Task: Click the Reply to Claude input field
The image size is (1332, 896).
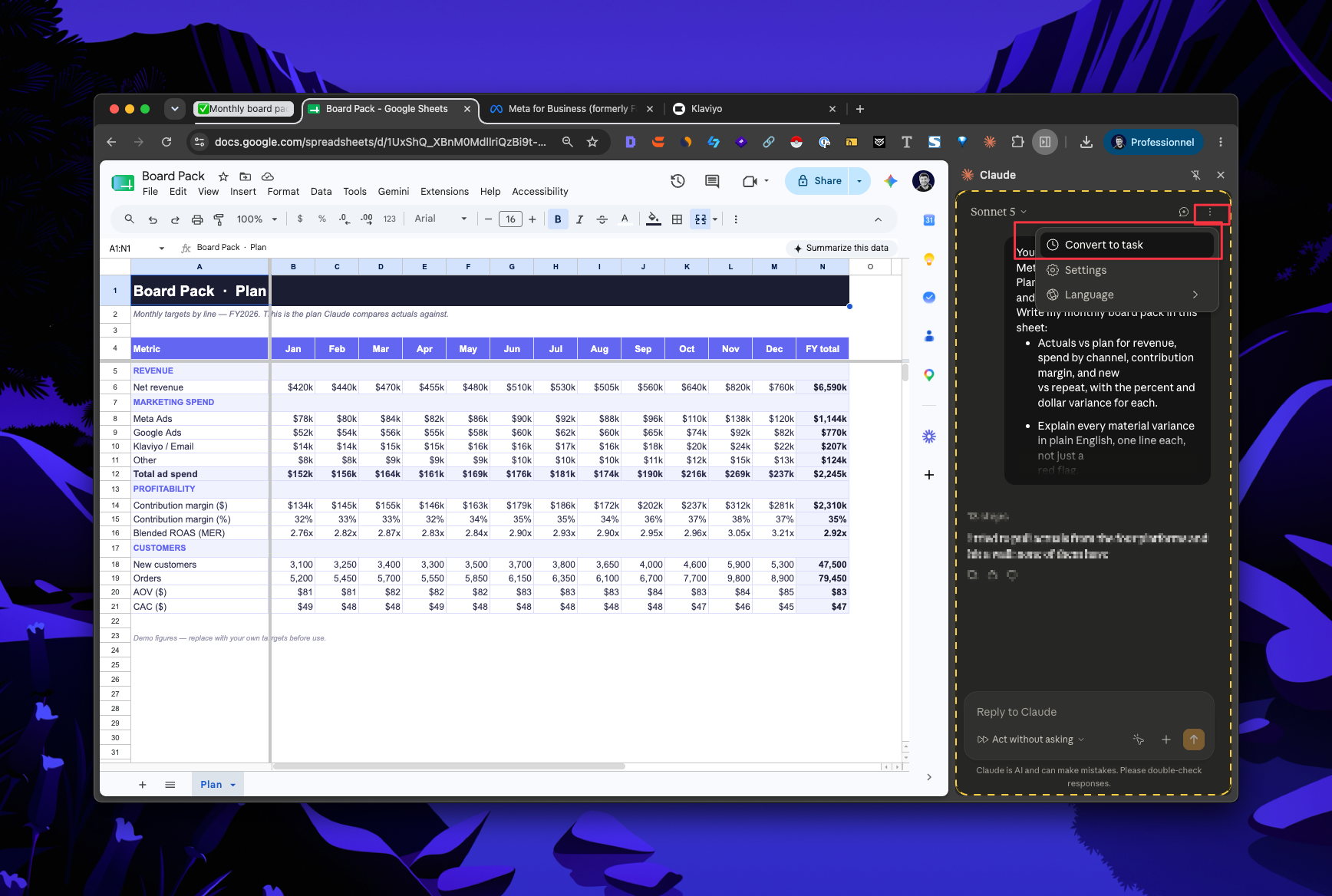Action: pyautogui.click(x=1089, y=712)
